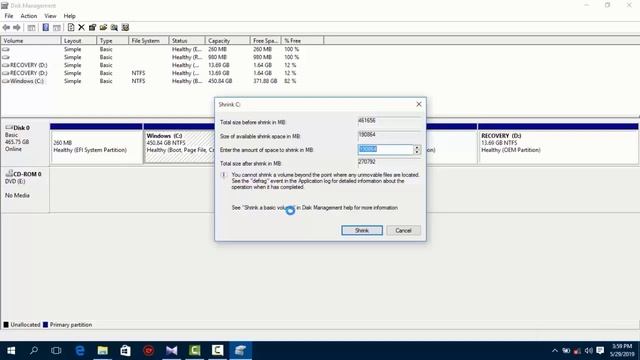Click the white C app icon on taskbar
This screenshot has width=640, height=360.
point(218,351)
